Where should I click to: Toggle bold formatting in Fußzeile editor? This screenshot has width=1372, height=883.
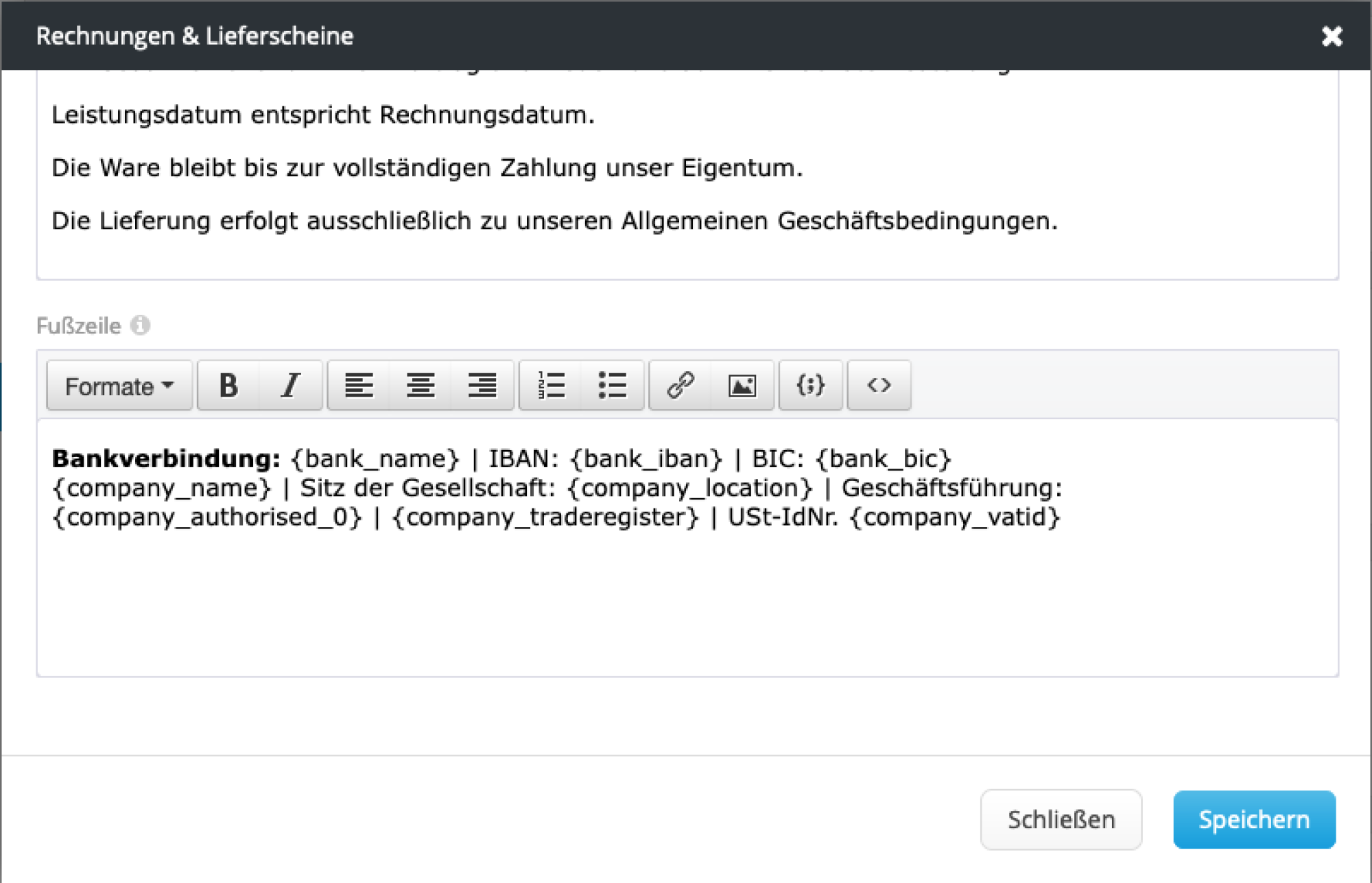(x=228, y=386)
